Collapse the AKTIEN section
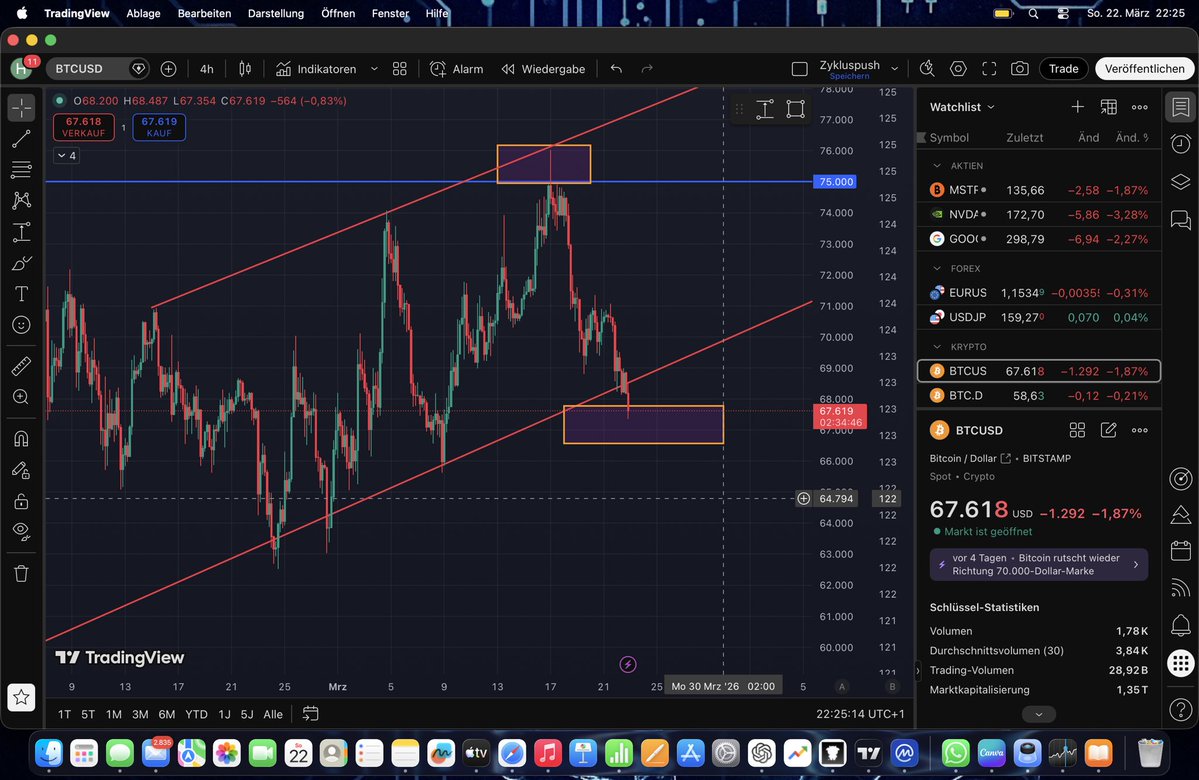 (937, 166)
